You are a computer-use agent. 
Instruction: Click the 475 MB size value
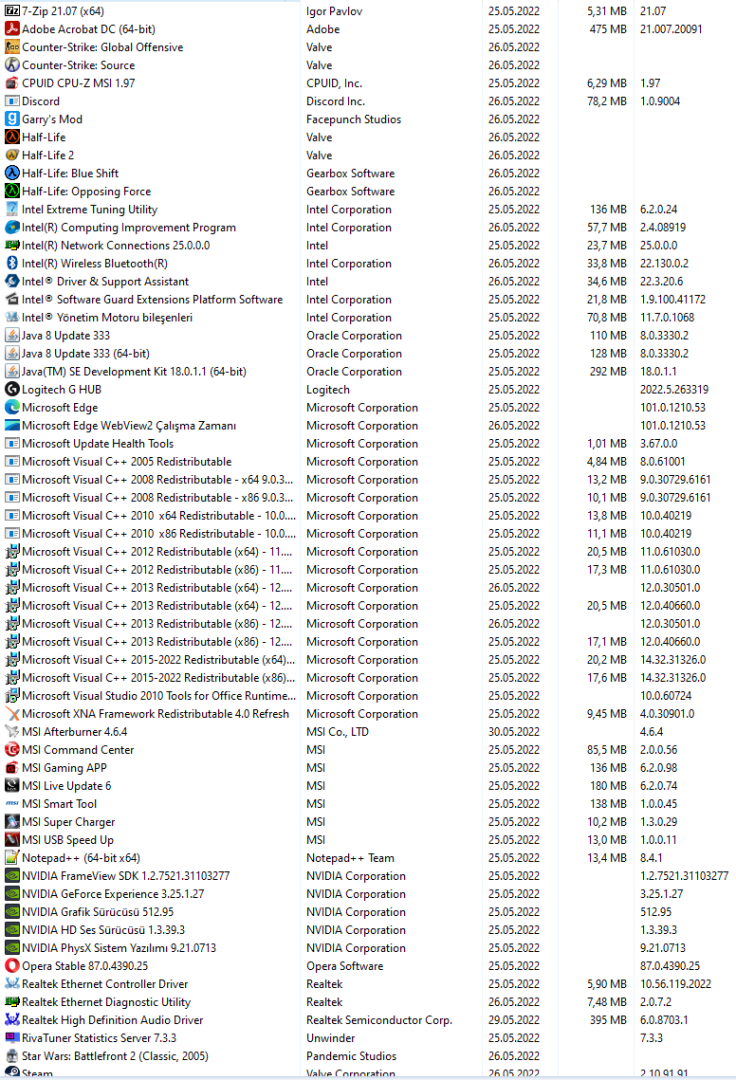608,29
